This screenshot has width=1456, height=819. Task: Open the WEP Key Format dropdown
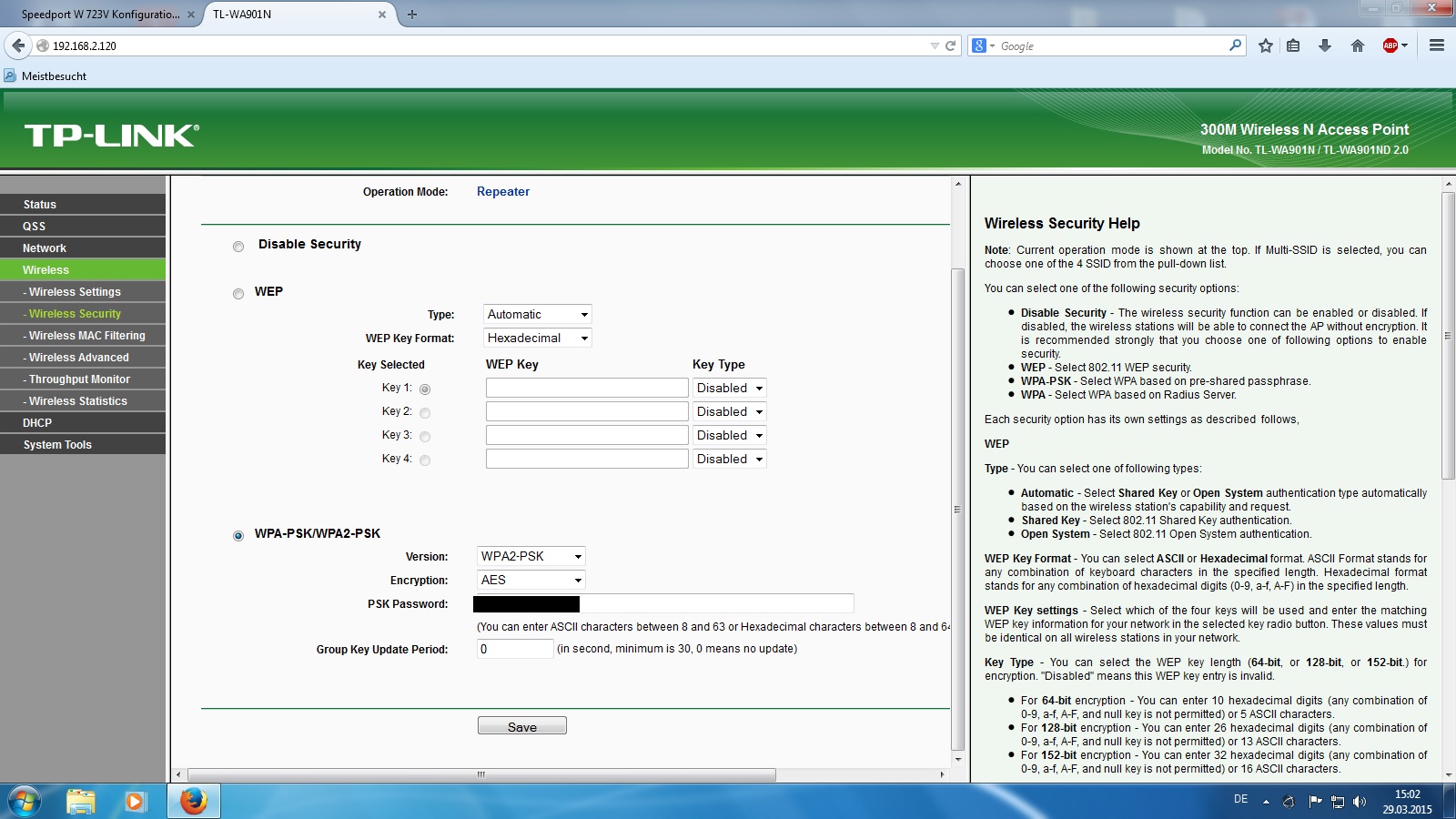538,338
